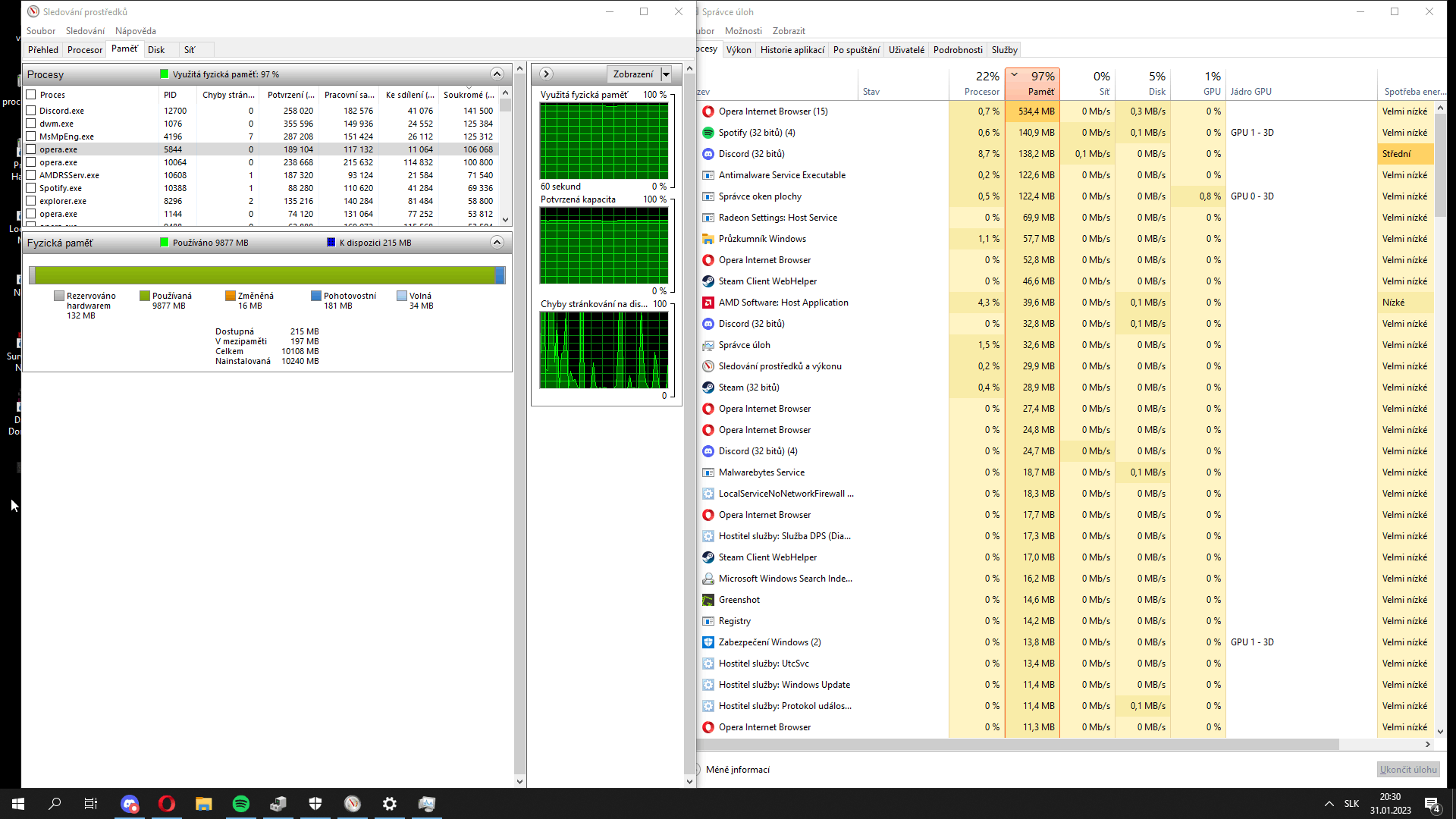Open Opera from the Windows taskbar
1456x819 pixels.
coord(167,804)
